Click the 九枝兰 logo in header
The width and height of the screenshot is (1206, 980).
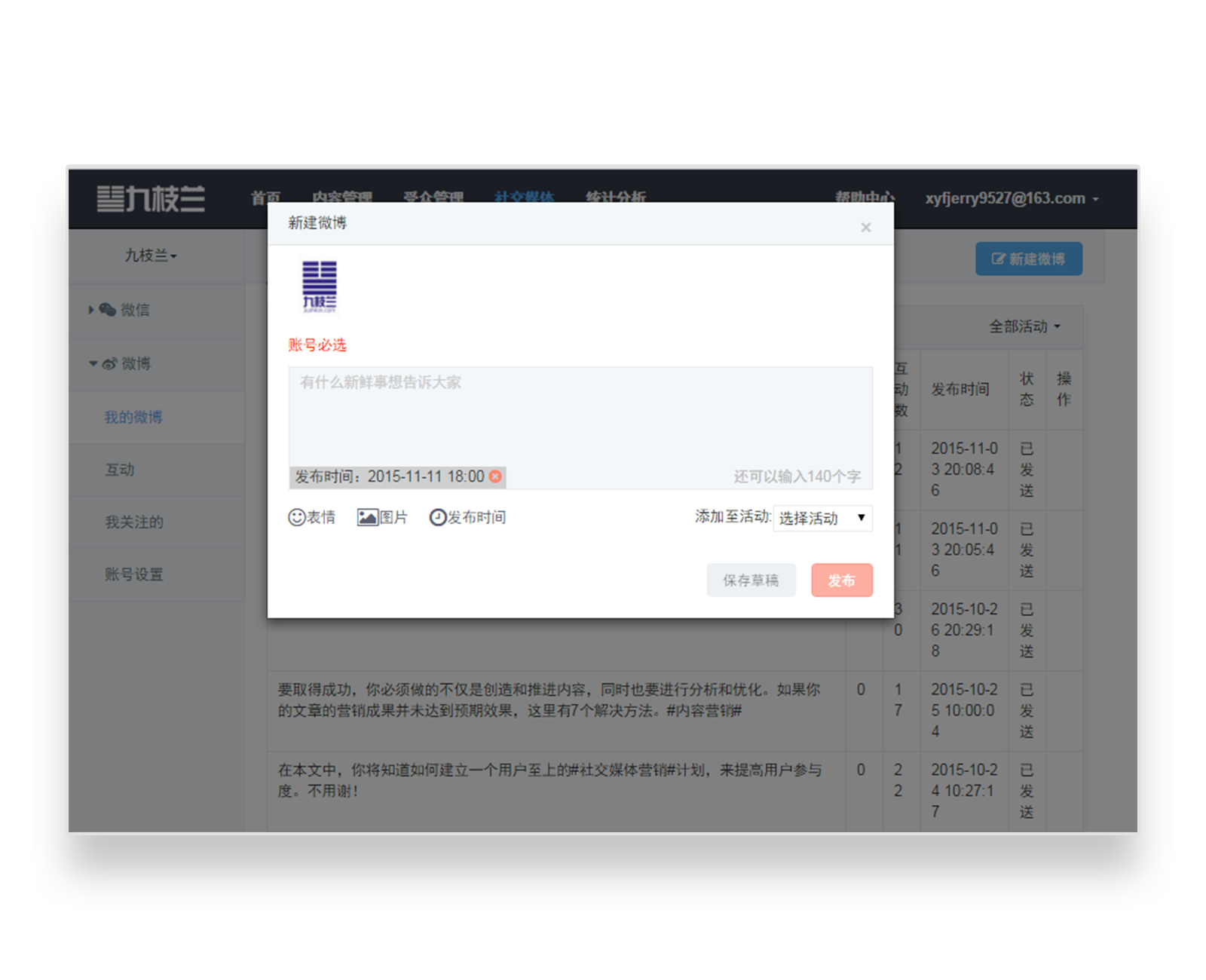click(x=151, y=199)
